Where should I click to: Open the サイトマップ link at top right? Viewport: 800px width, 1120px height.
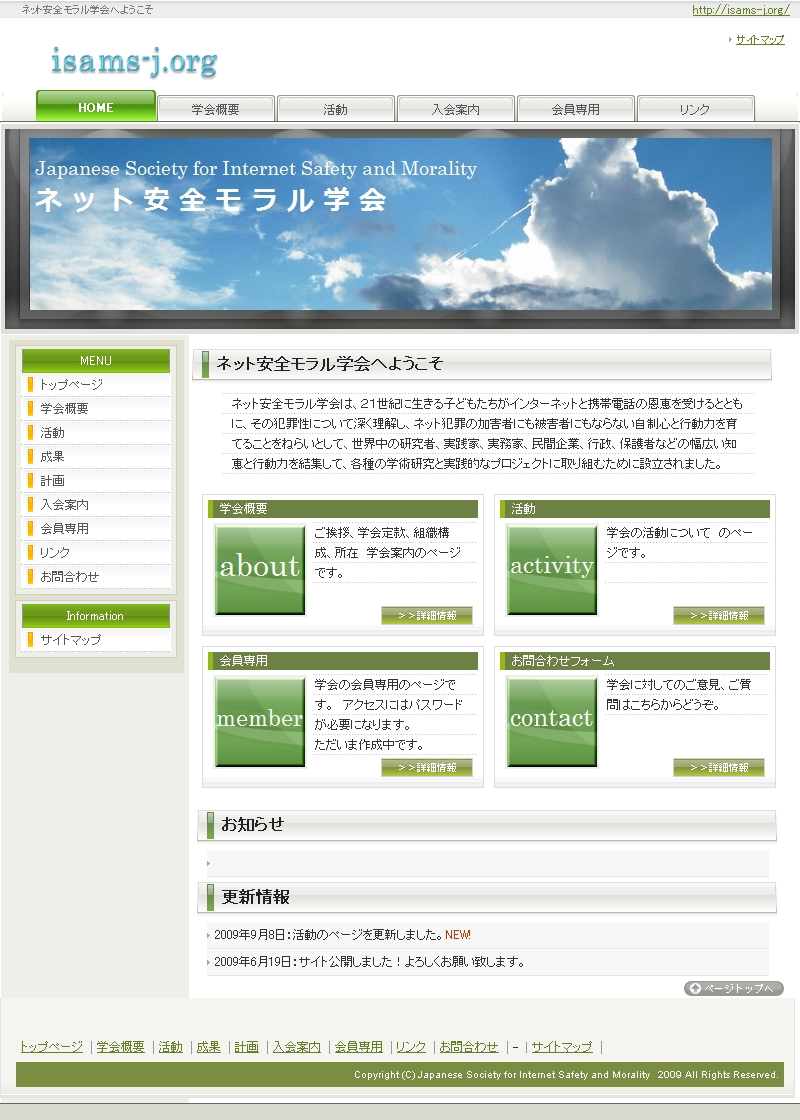pyautogui.click(x=760, y=40)
